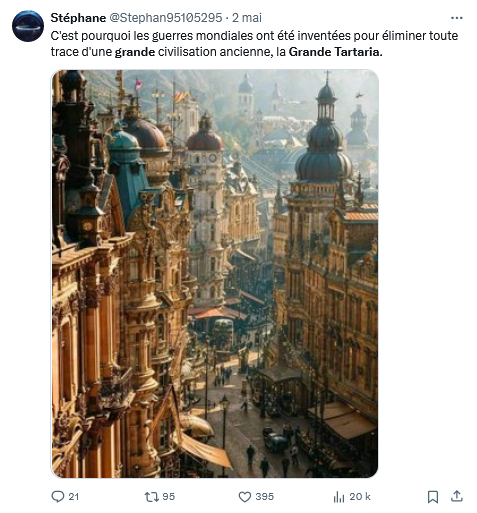Click the reply count 21
Screen dimensions: 477x513
coord(74,497)
